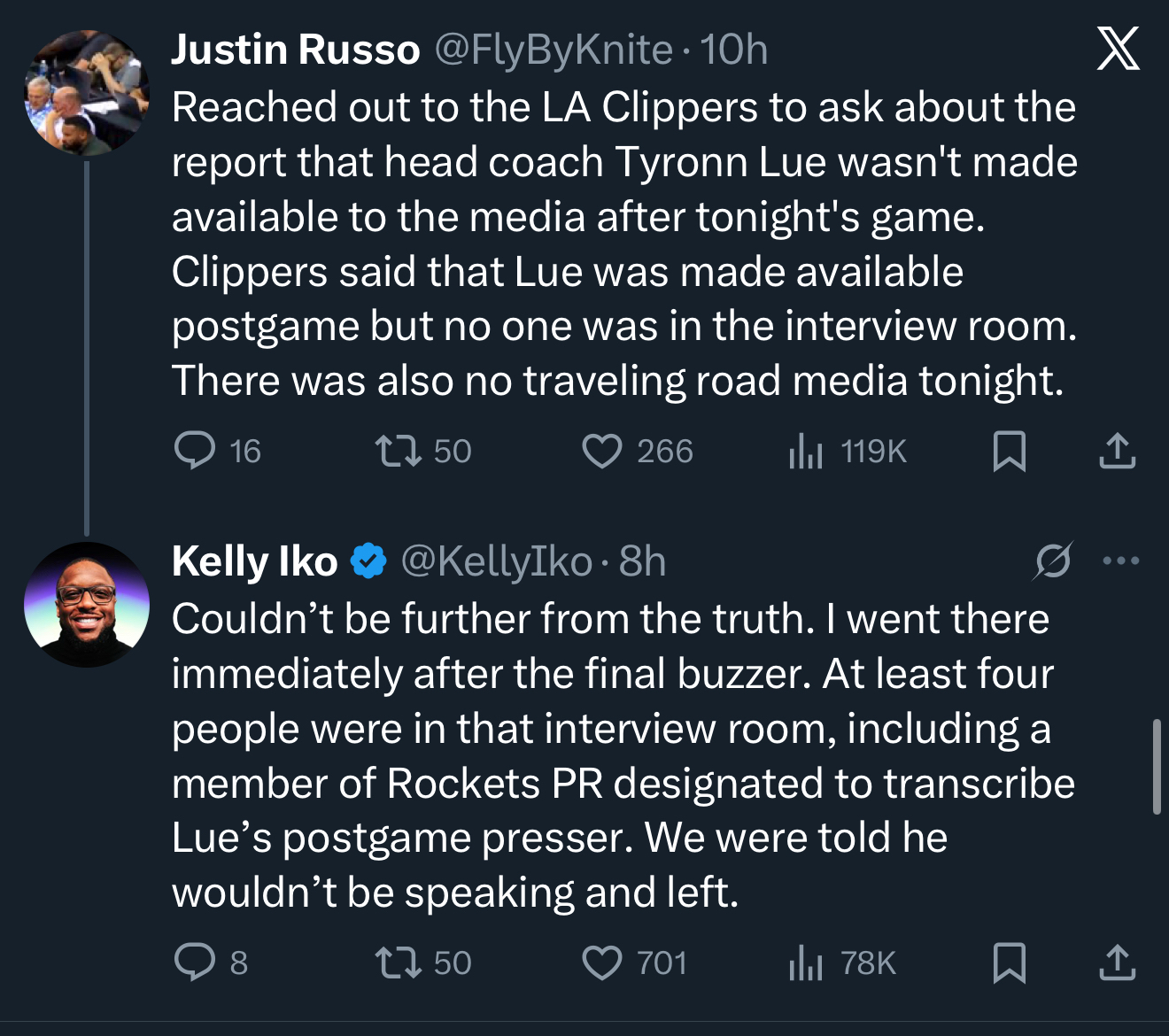Click the Grok icon beside Kelly Iko's tweet
This screenshot has height=1036, width=1169.
click(1053, 561)
